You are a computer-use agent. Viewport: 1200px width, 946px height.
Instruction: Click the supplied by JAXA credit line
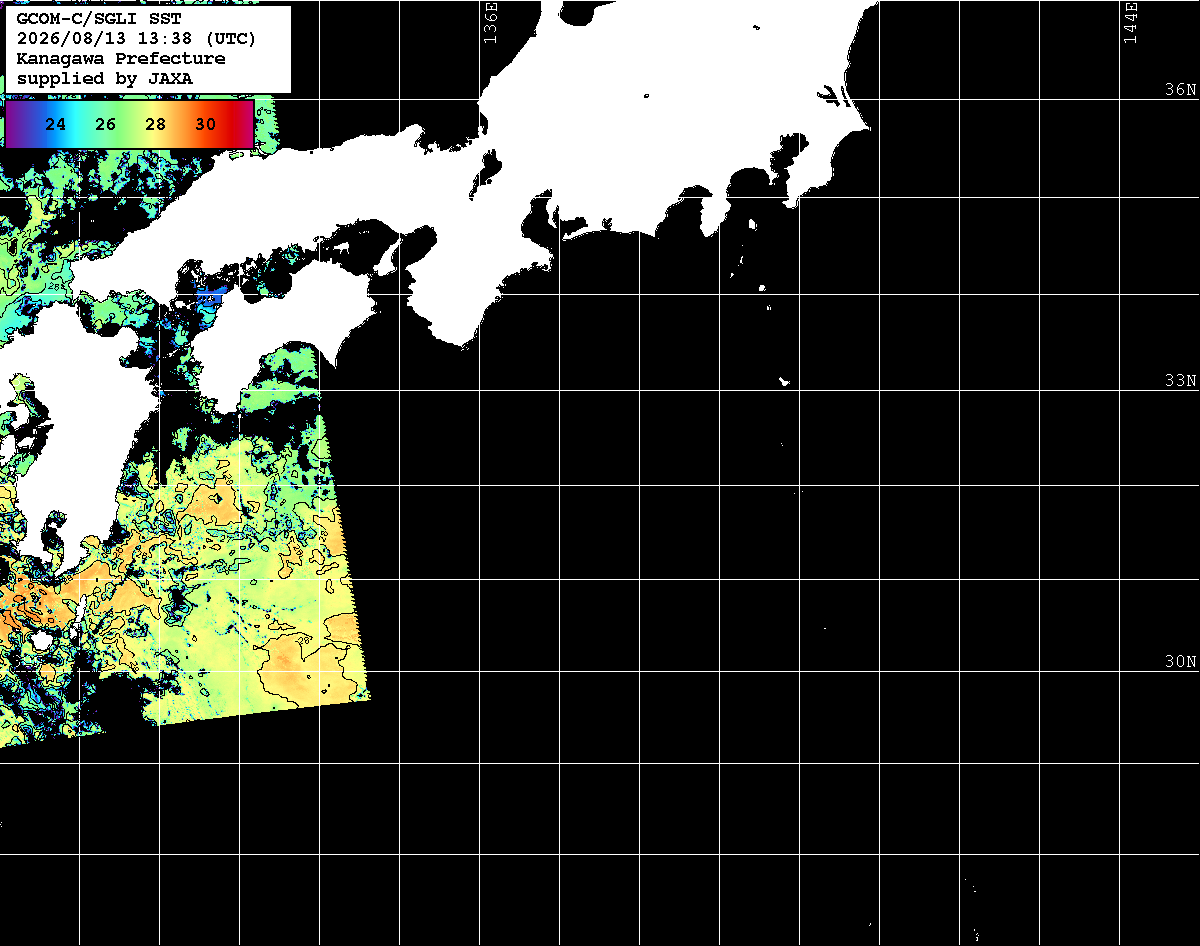pyautogui.click(x=105, y=78)
